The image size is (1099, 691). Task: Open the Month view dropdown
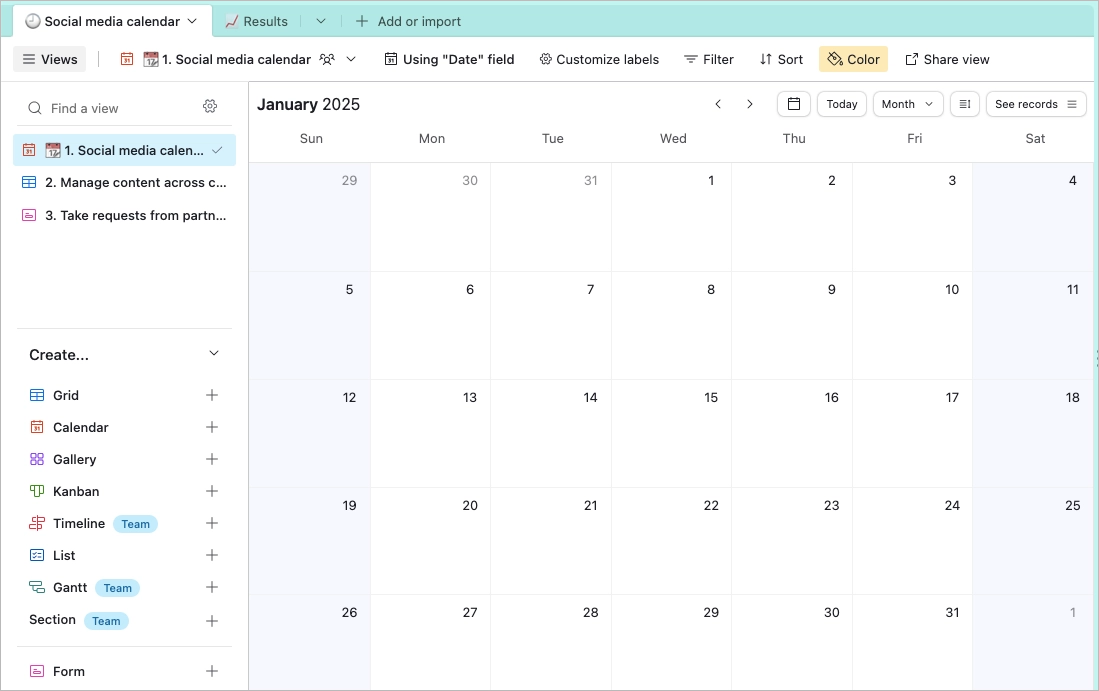click(906, 104)
